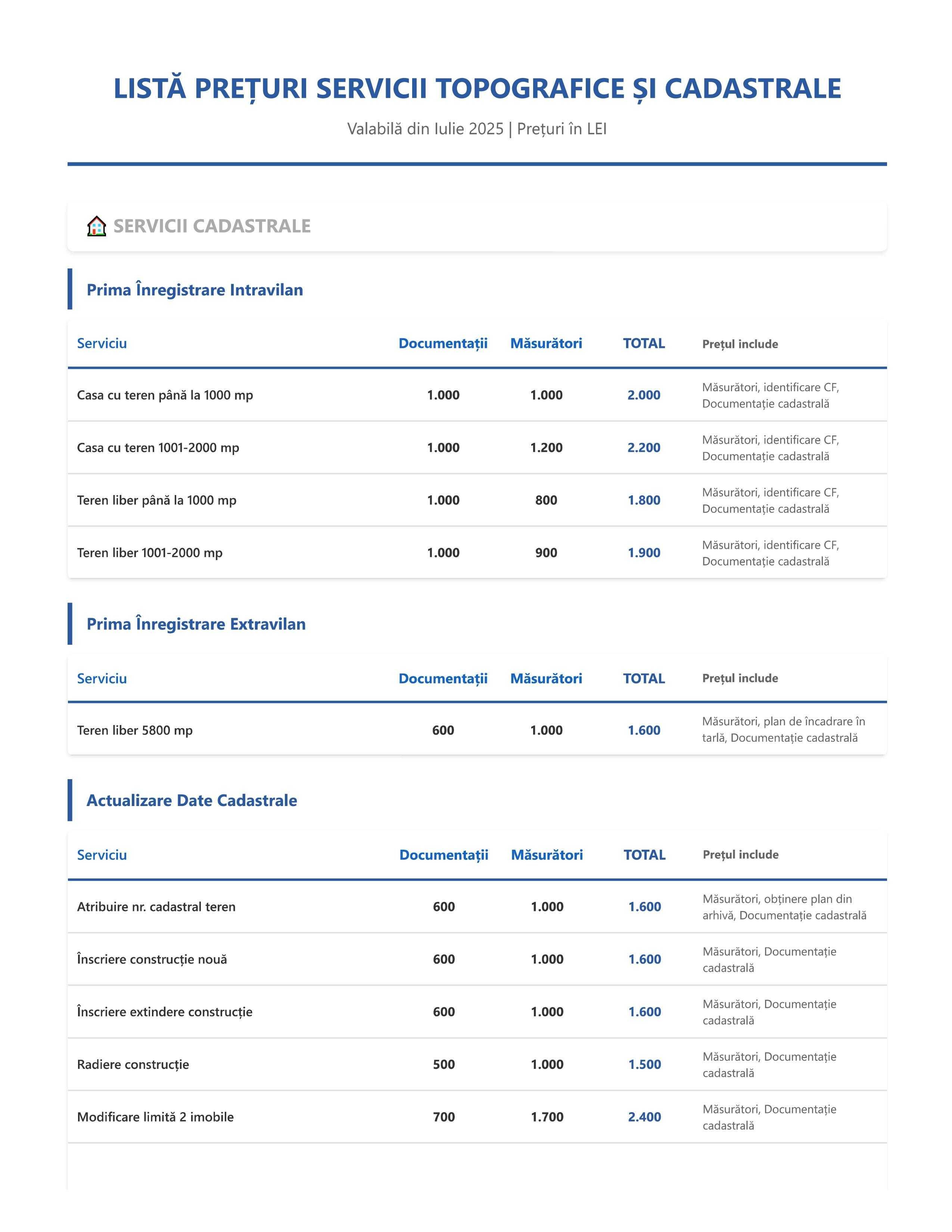Click the main title LISTĂ PREȚURI SERVICII TOPOGRAFICE

477,88
